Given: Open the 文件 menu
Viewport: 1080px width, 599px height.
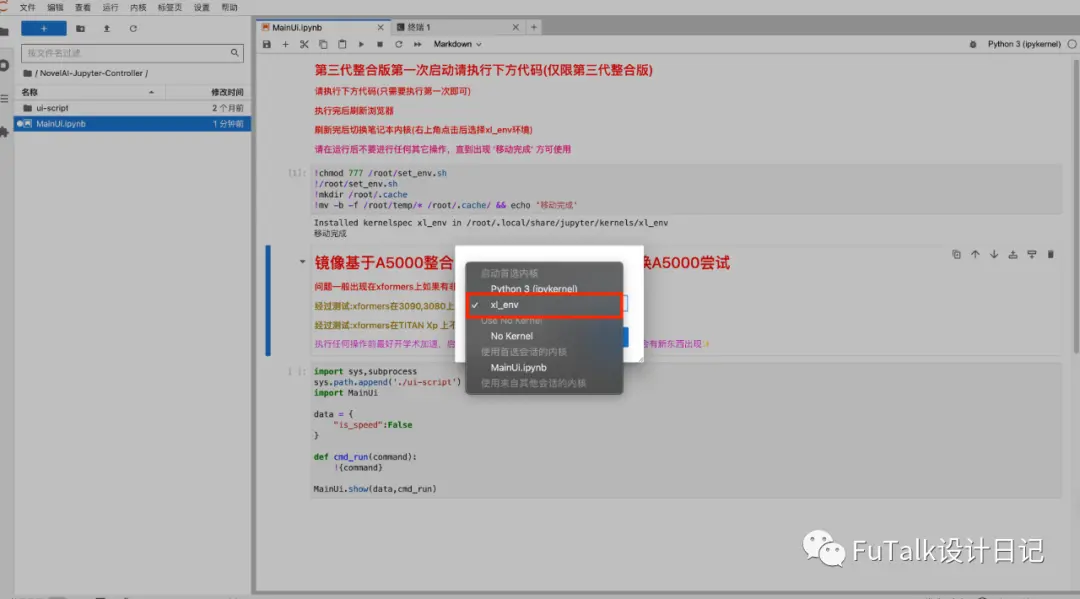Looking at the screenshot, I should [28, 8].
